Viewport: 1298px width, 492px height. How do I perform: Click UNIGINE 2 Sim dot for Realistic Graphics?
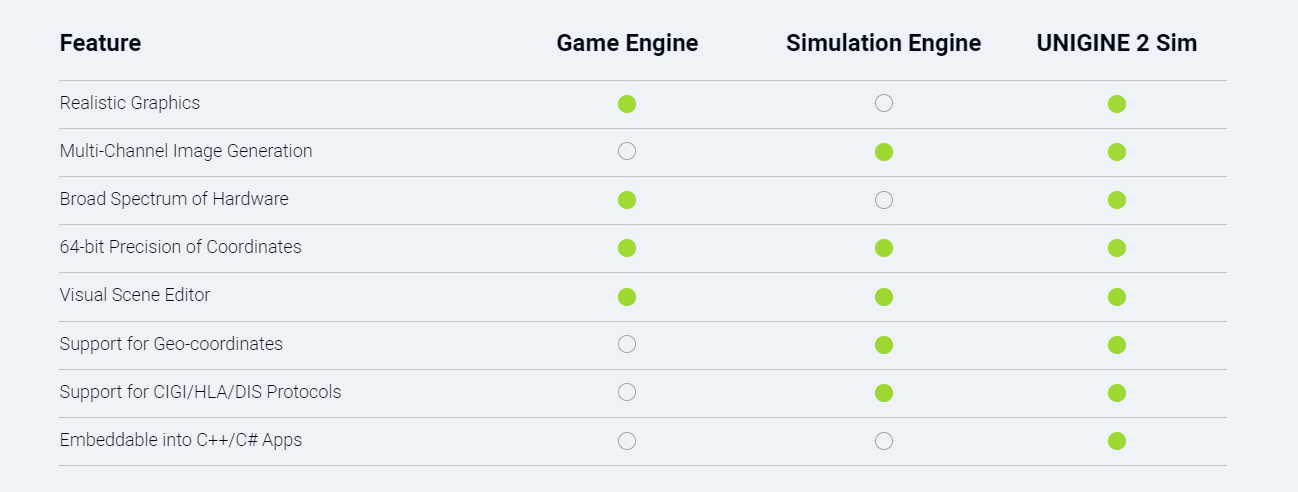pos(1117,104)
